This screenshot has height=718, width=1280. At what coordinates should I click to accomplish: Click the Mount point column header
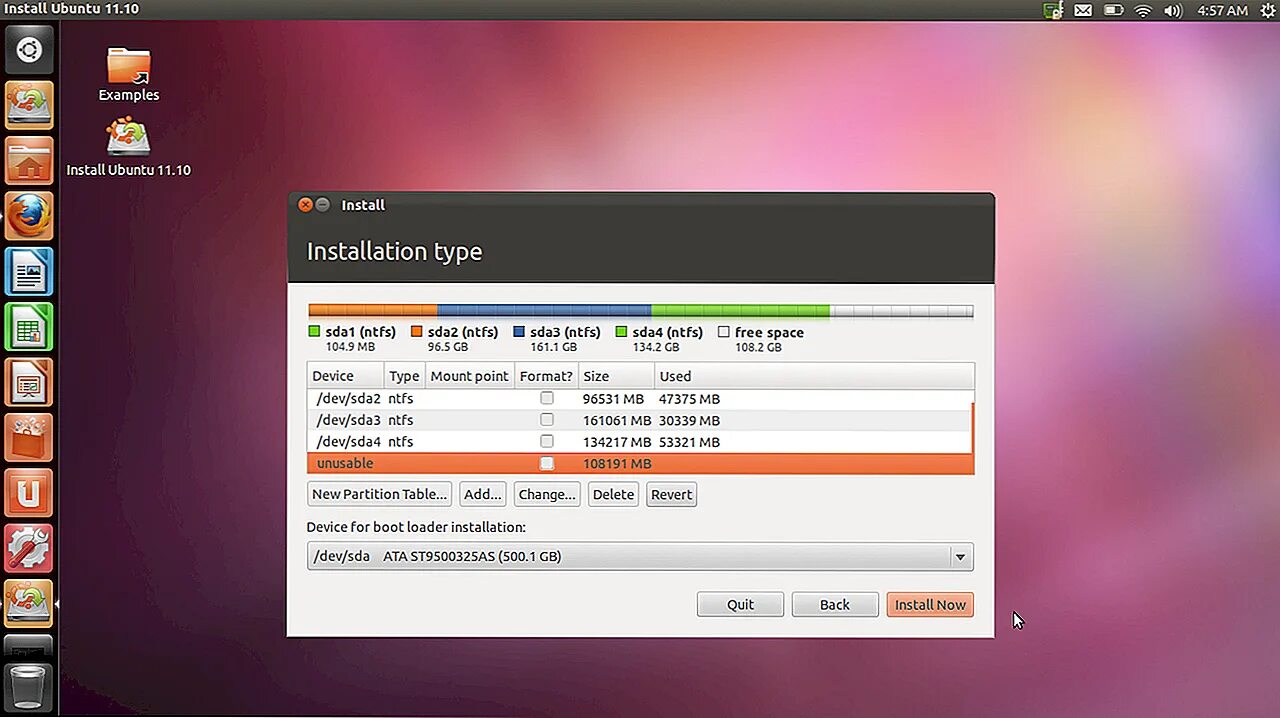469,376
